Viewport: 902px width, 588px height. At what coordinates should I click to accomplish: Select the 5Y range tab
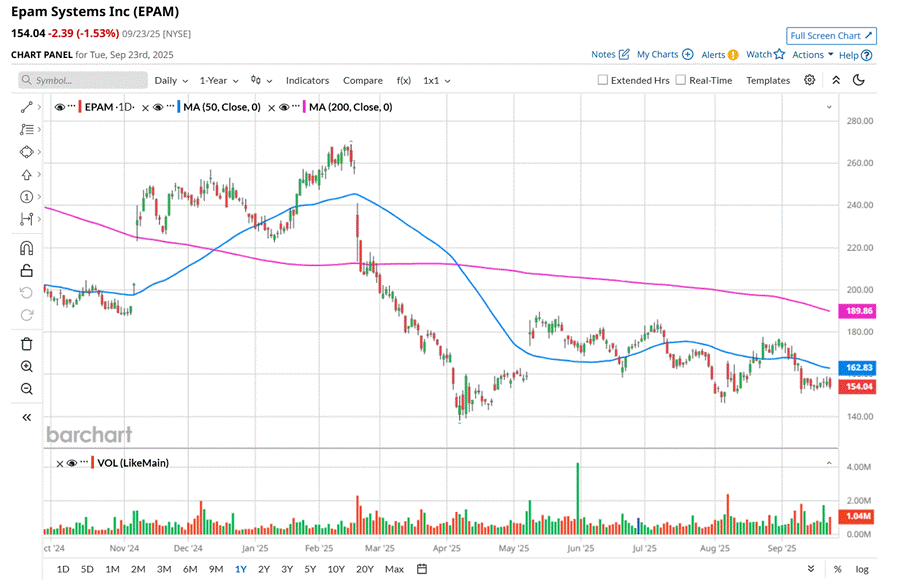[x=310, y=569]
